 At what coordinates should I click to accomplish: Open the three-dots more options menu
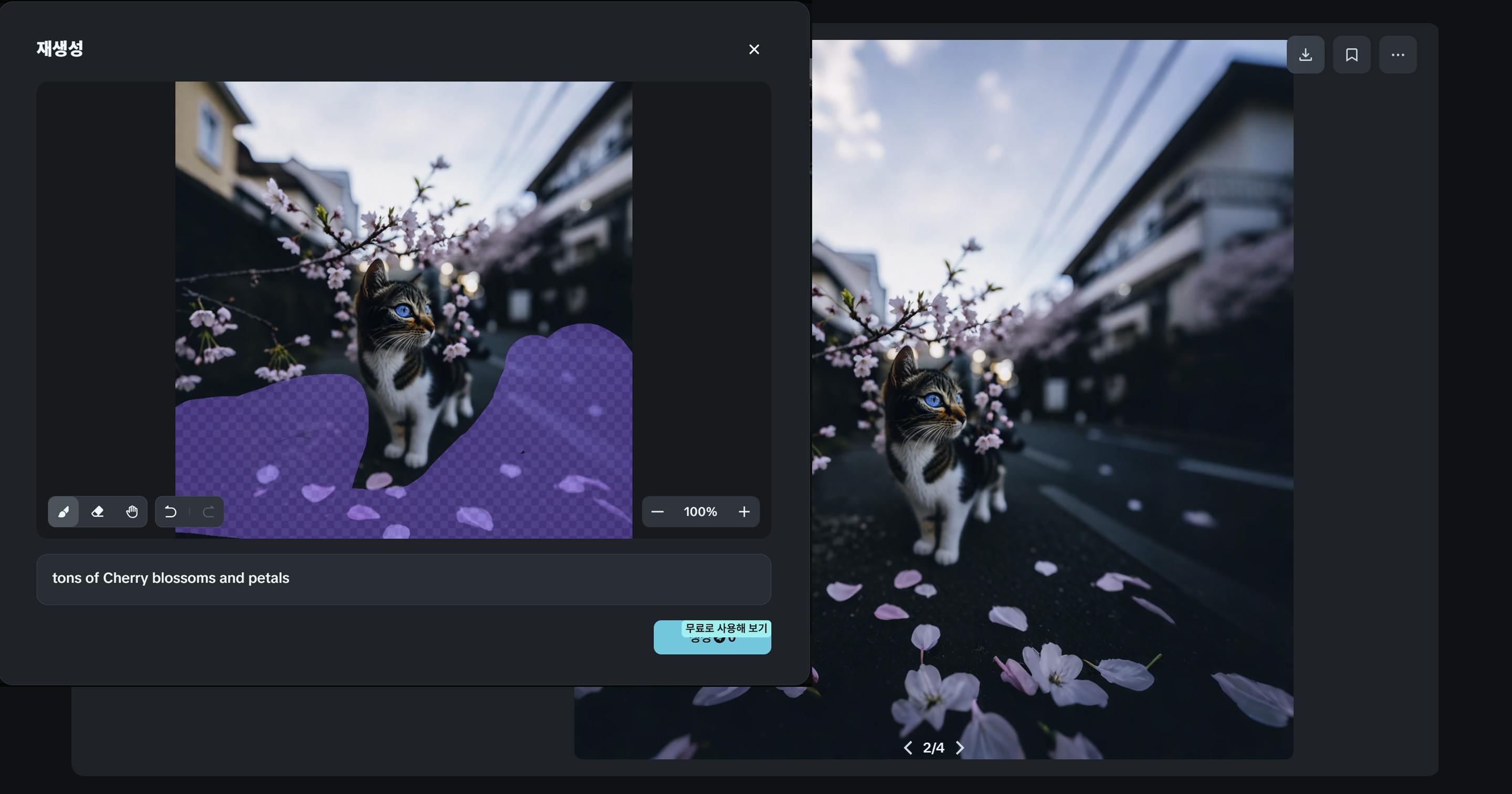pos(1398,55)
